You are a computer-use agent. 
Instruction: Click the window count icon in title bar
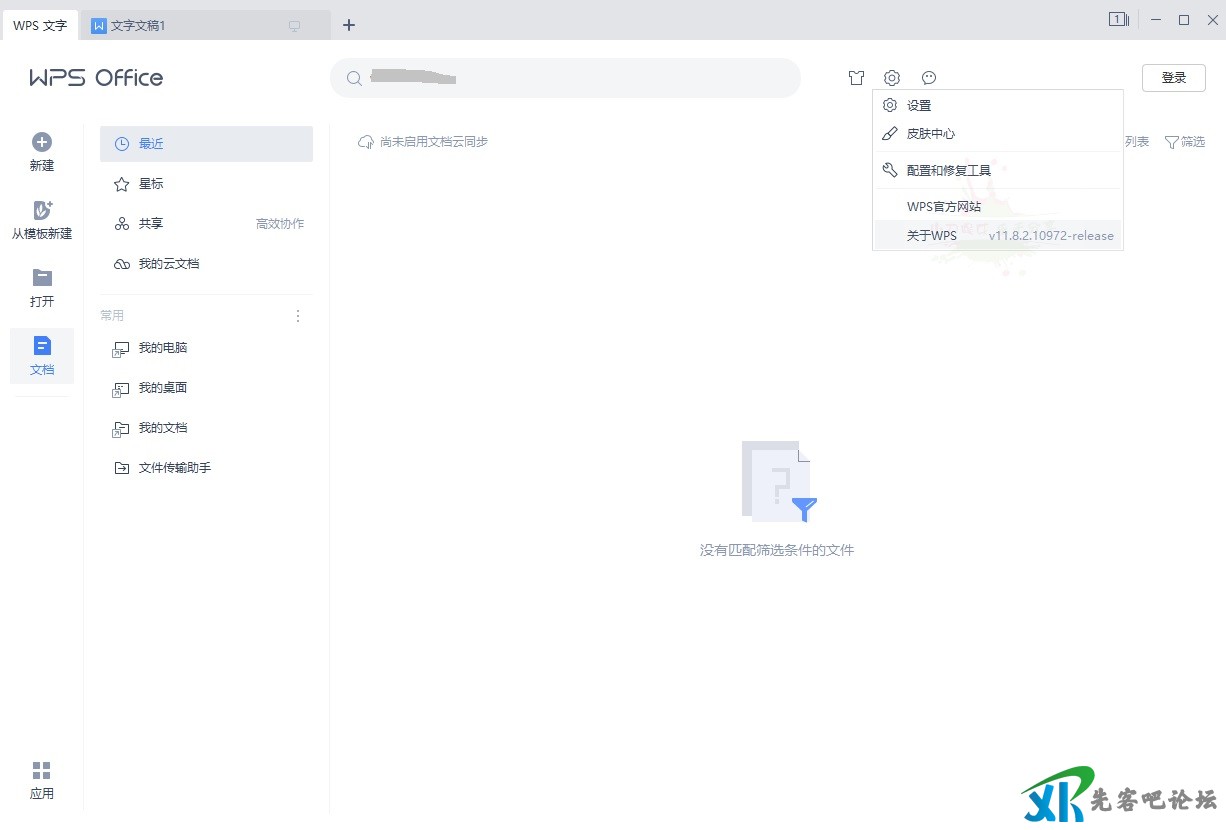1118,20
